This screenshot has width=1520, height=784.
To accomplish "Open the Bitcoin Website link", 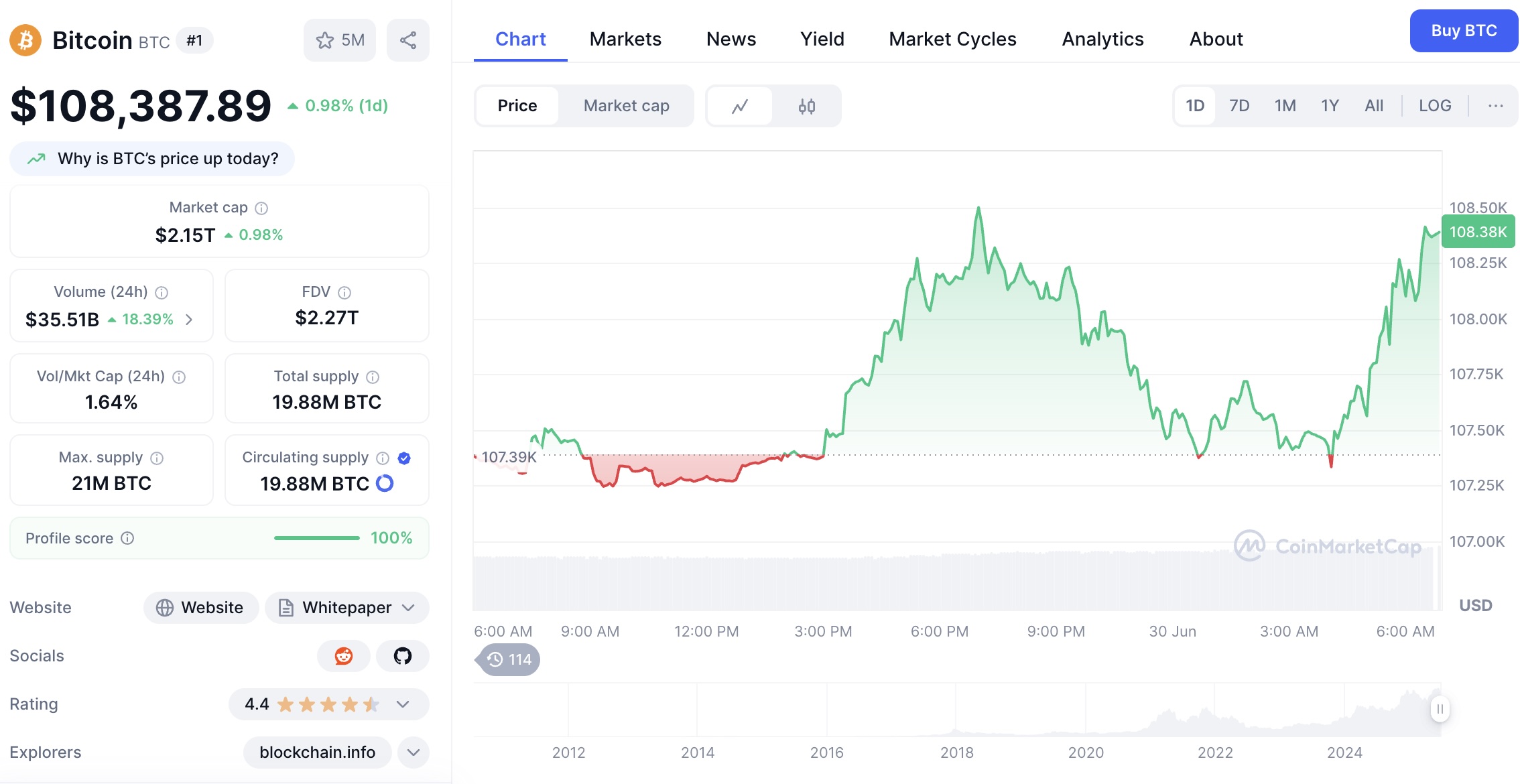I will (x=201, y=608).
